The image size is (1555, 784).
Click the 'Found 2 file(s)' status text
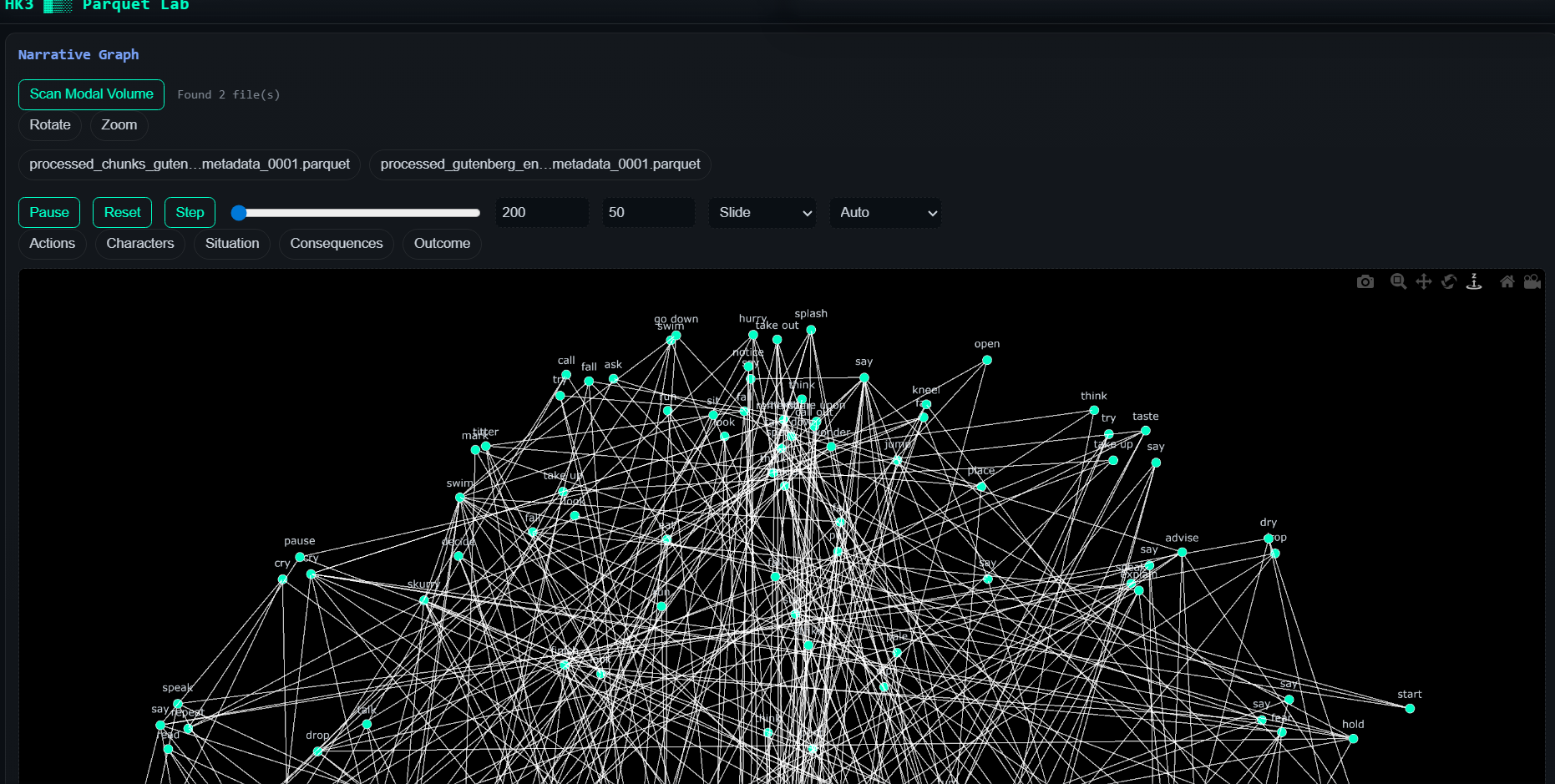(229, 95)
